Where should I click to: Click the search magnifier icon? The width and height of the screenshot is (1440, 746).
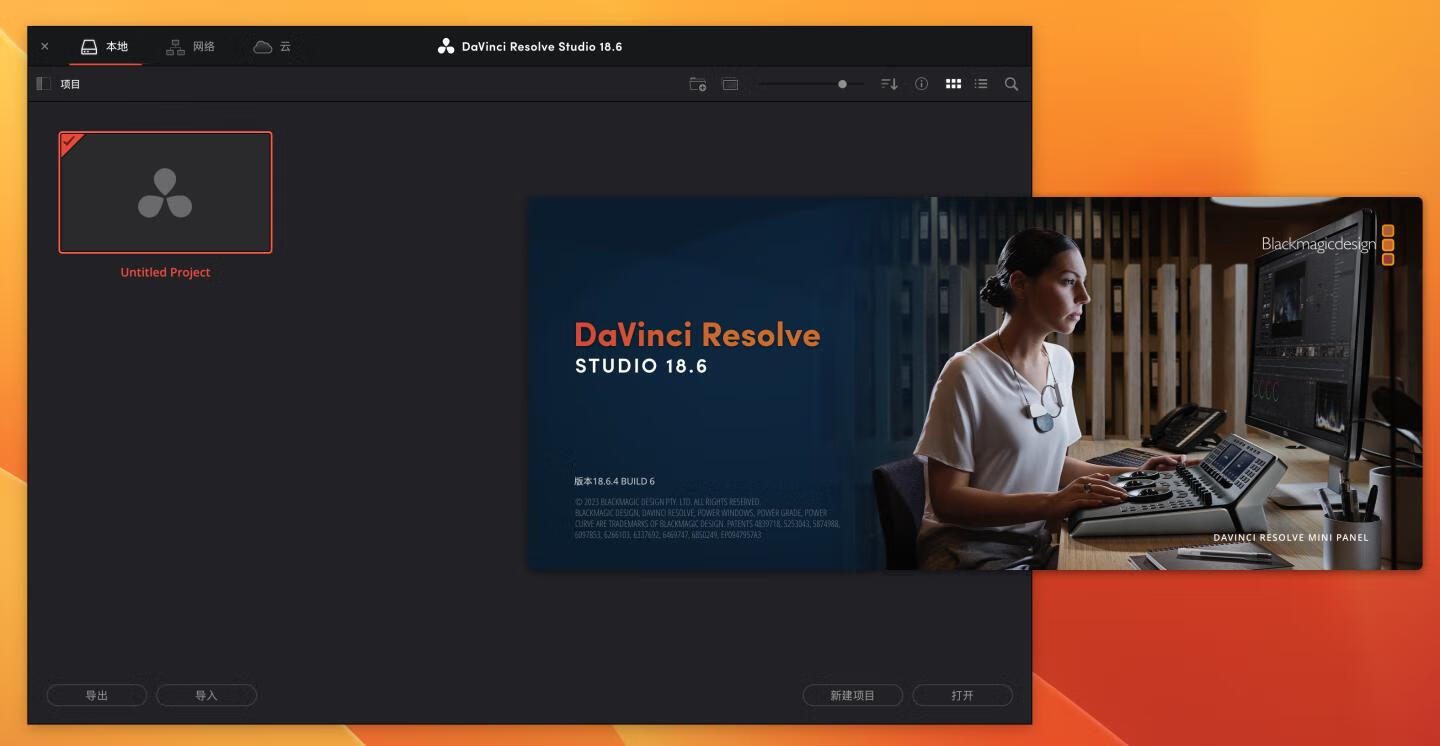coord(1011,84)
